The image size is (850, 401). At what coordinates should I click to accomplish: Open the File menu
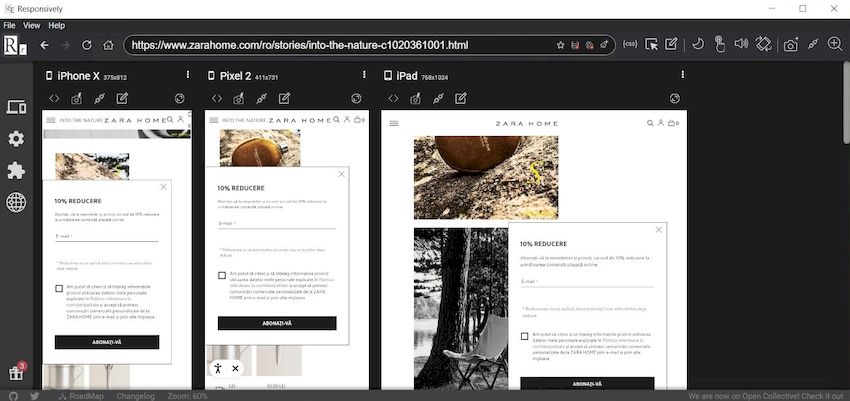click(9, 25)
